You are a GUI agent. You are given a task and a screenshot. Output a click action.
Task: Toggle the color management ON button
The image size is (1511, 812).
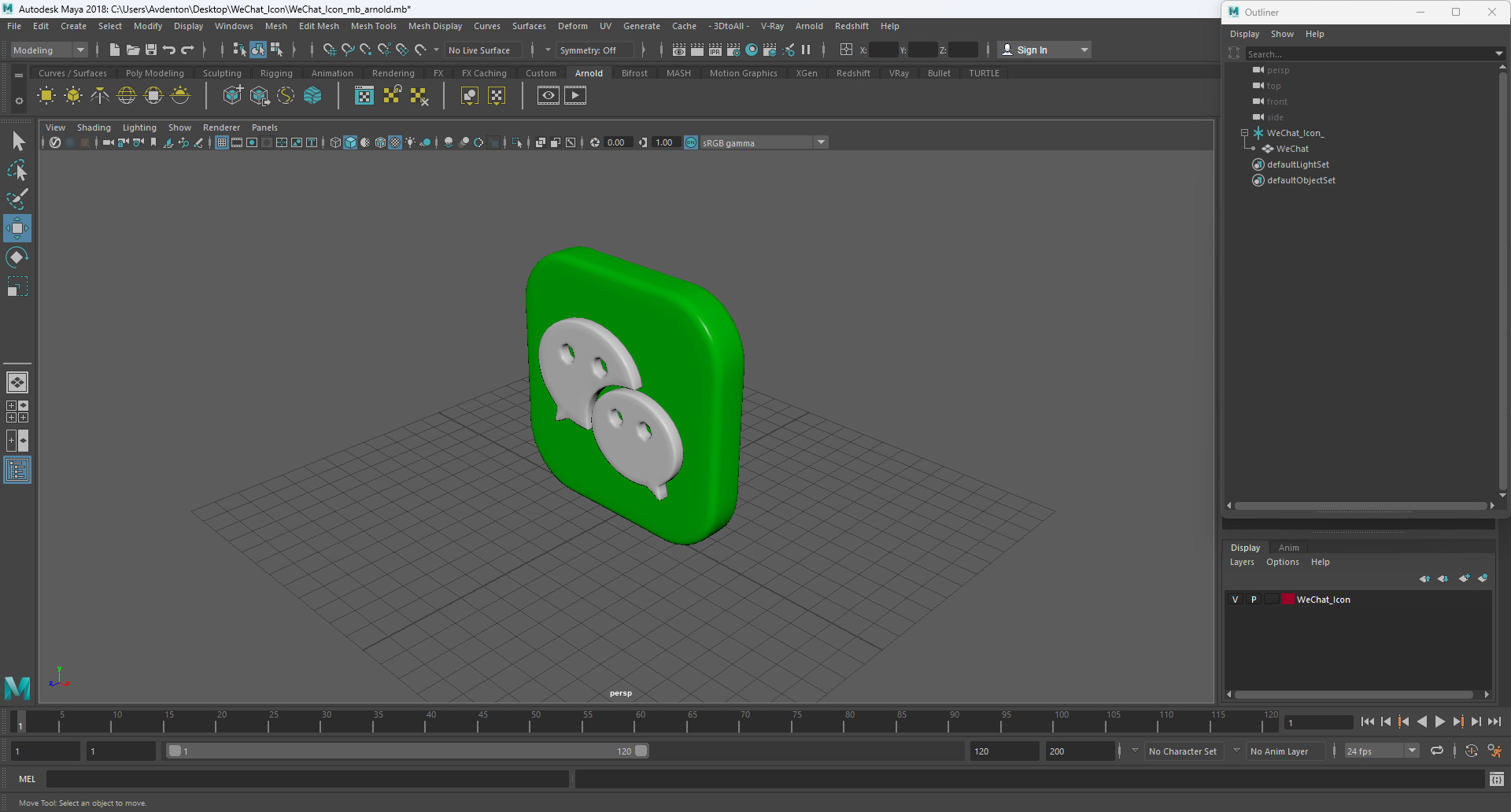click(x=691, y=142)
